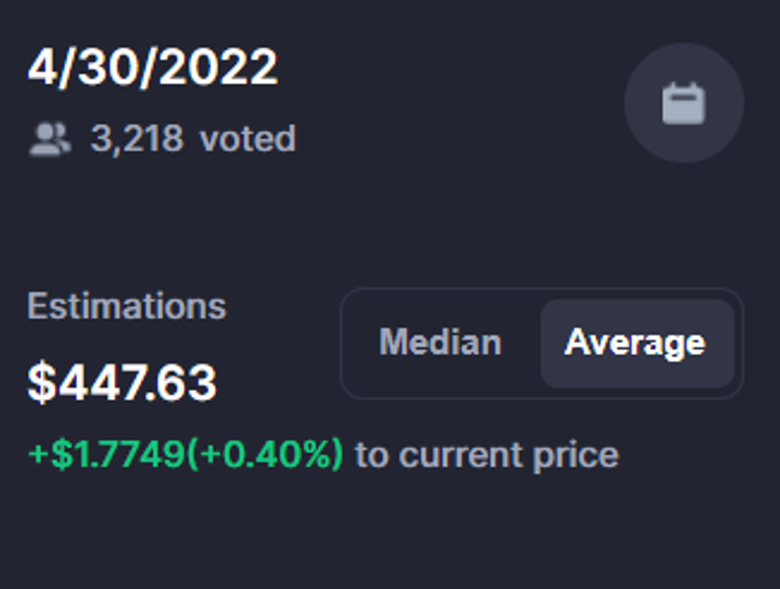Screen dimensions: 780x589
Task: Open the calendar date picker
Action: (684, 104)
